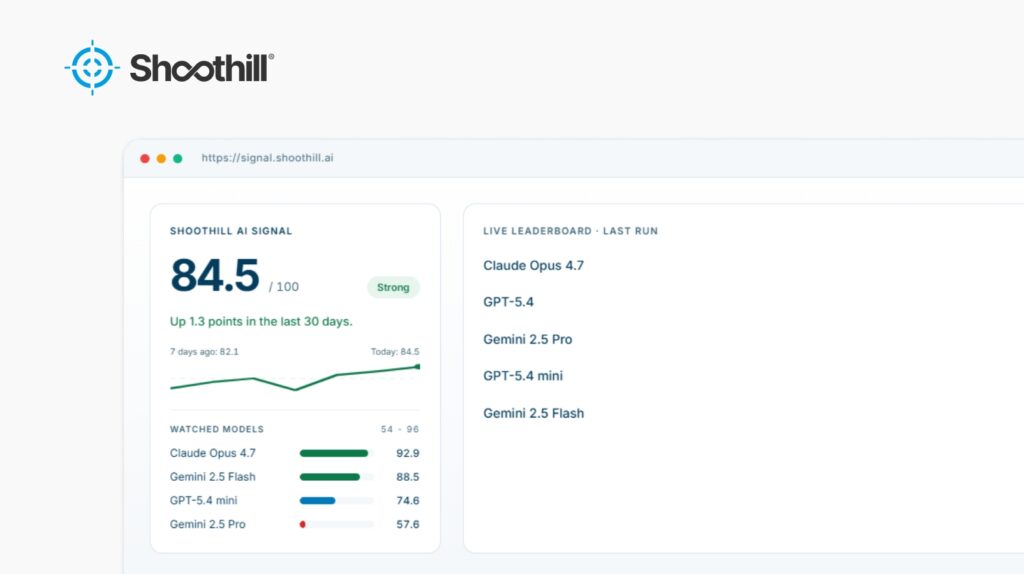
Task: Click the 'SHOOTHILL AI SIGNAL' card heading
Action: (x=231, y=231)
